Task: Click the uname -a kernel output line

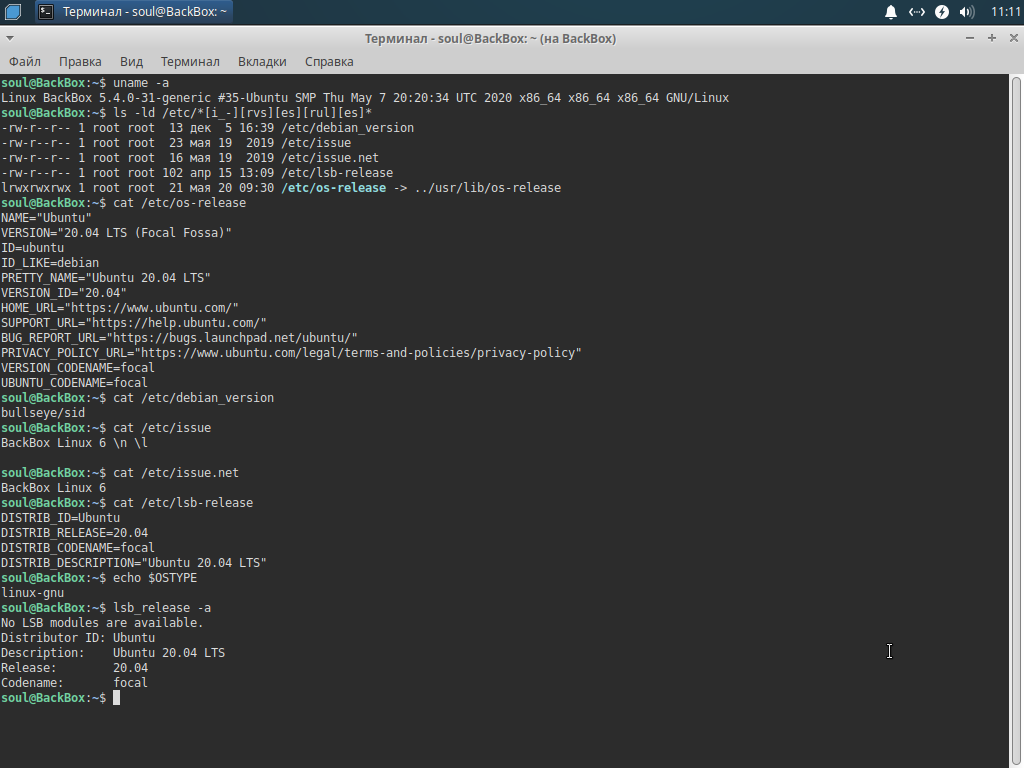Action: coord(365,99)
